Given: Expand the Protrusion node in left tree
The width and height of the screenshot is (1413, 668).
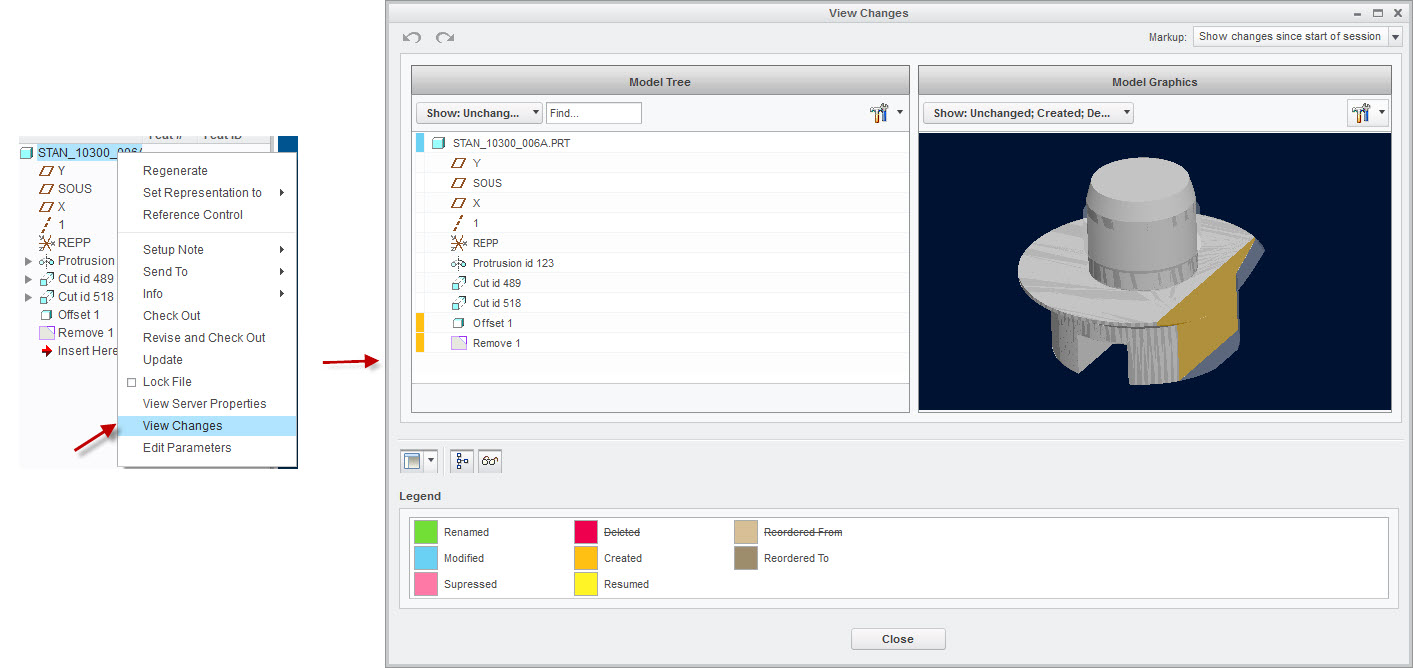Looking at the screenshot, I should click(x=28, y=261).
